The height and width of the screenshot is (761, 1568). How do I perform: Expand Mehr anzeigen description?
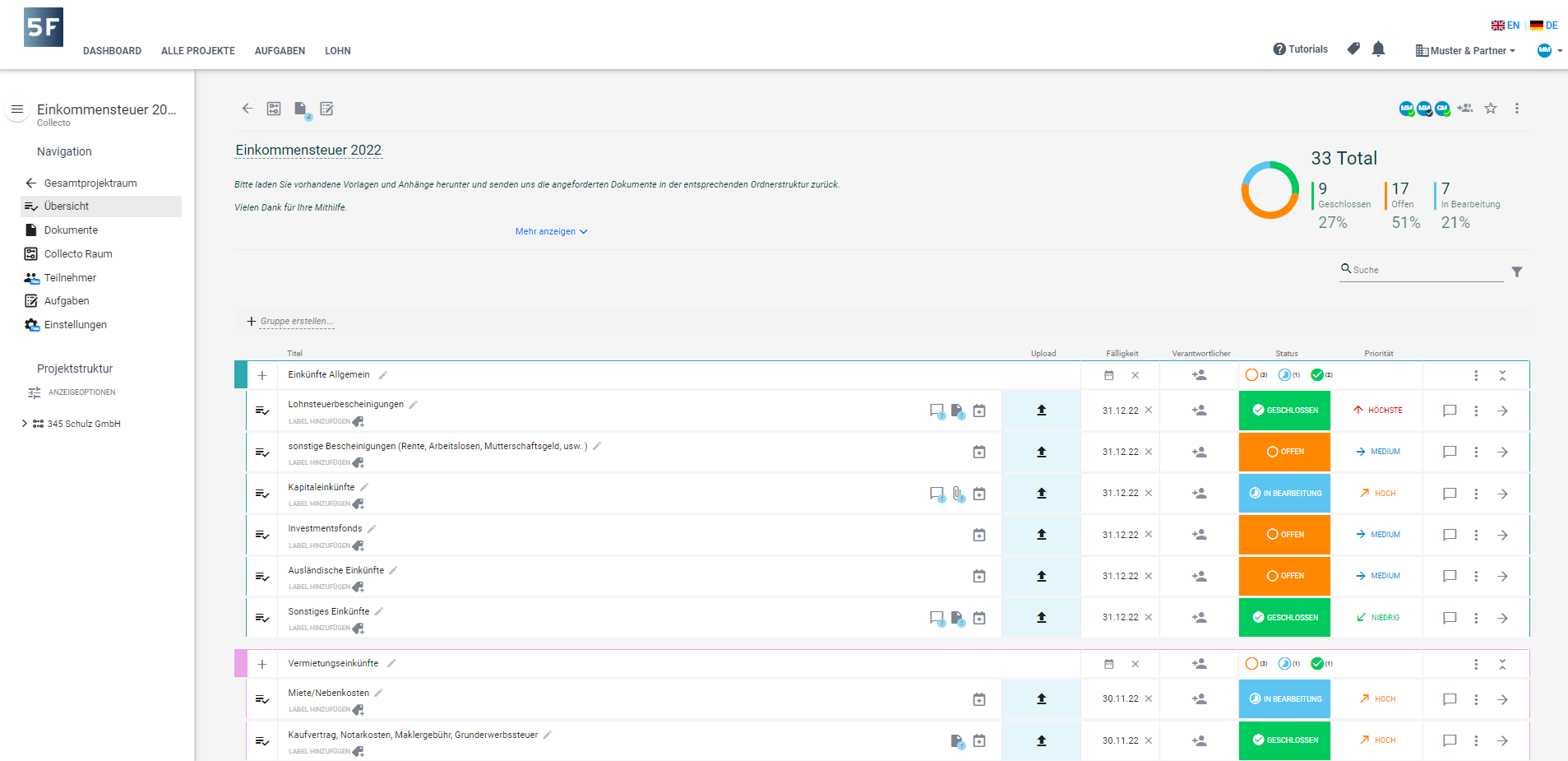[x=552, y=232]
